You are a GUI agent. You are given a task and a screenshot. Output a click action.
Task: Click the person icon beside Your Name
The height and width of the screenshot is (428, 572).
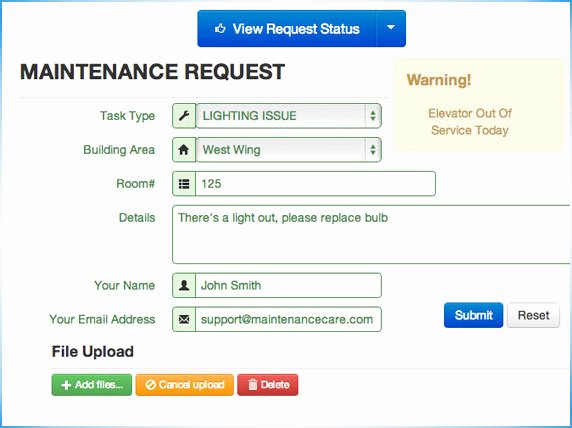pyautogui.click(x=184, y=285)
